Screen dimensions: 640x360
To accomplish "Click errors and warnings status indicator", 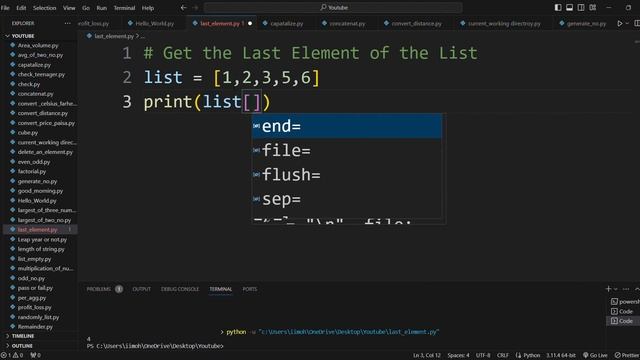I will (x=12, y=356).
